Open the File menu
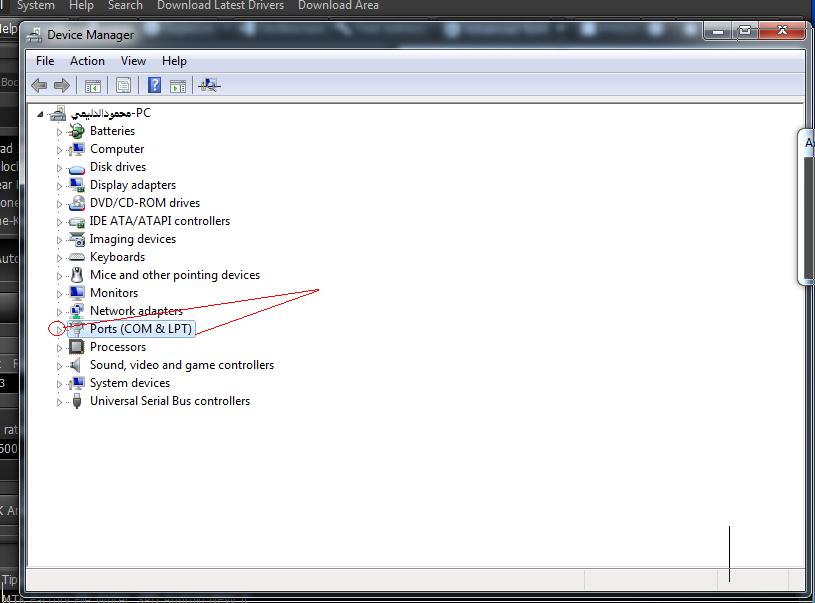The height and width of the screenshot is (603, 815). click(x=45, y=61)
